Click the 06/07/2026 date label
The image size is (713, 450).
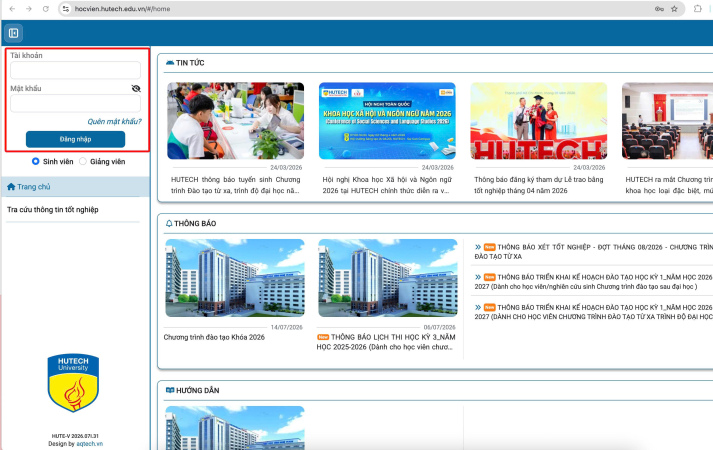439,327
